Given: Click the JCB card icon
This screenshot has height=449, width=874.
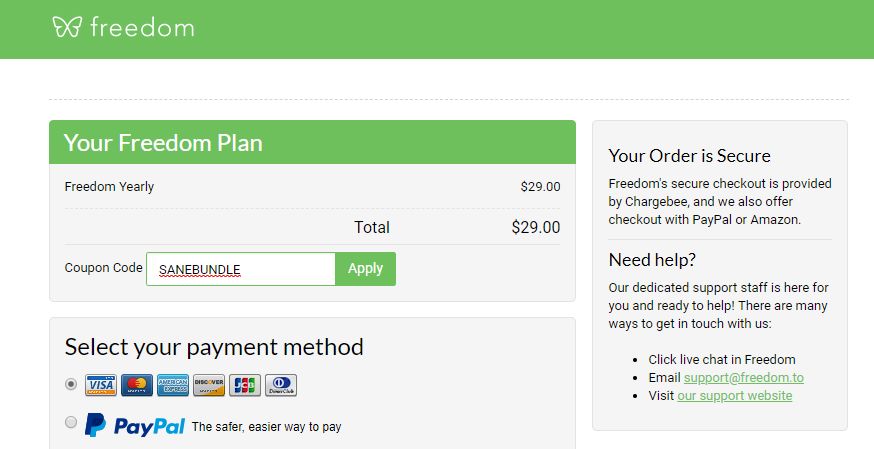Looking at the screenshot, I should [x=244, y=385].
